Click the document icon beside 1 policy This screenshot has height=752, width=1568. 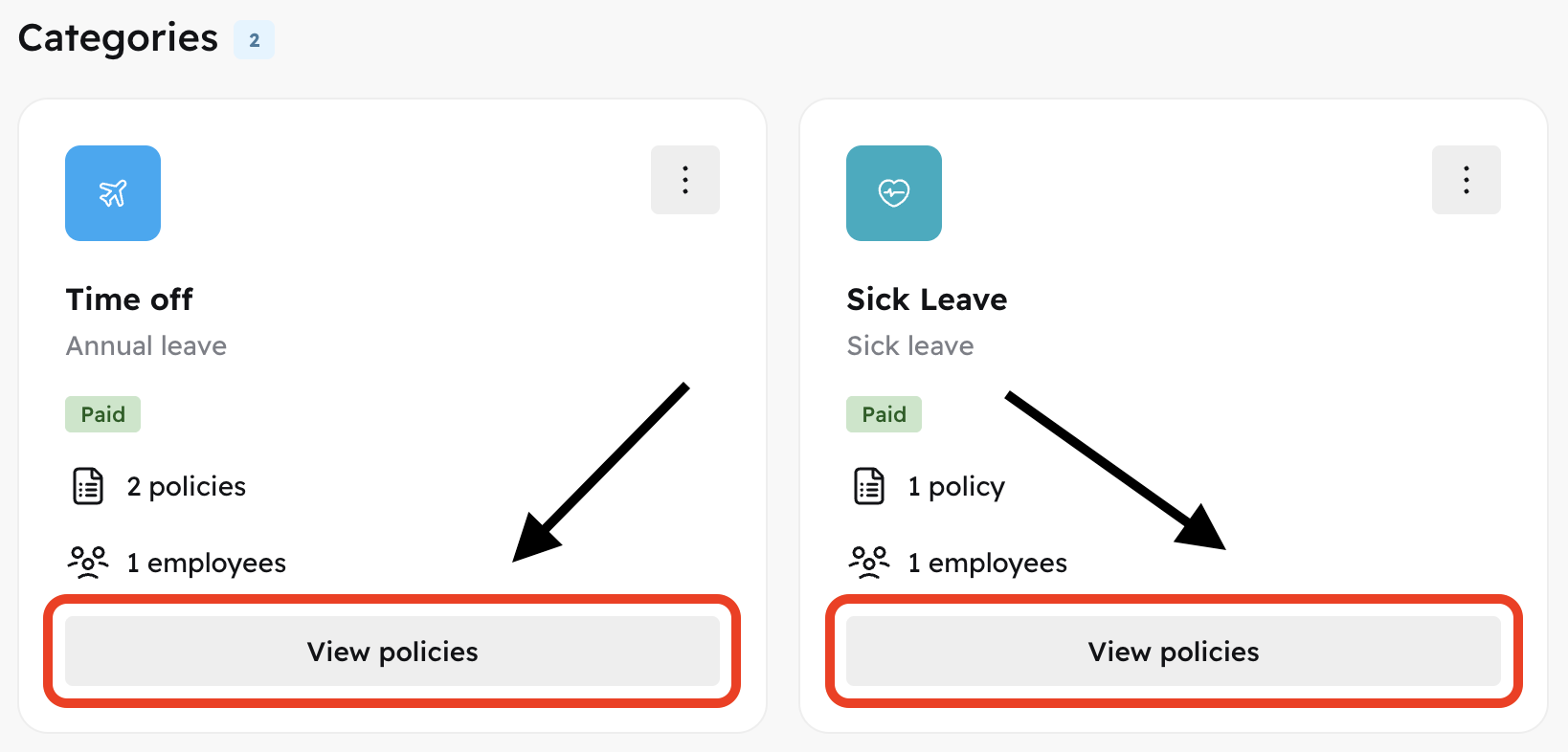(x=869, y=486)
